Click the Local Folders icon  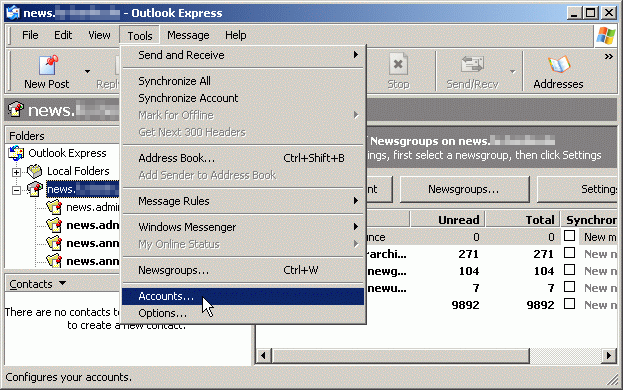tap(35, 171)
